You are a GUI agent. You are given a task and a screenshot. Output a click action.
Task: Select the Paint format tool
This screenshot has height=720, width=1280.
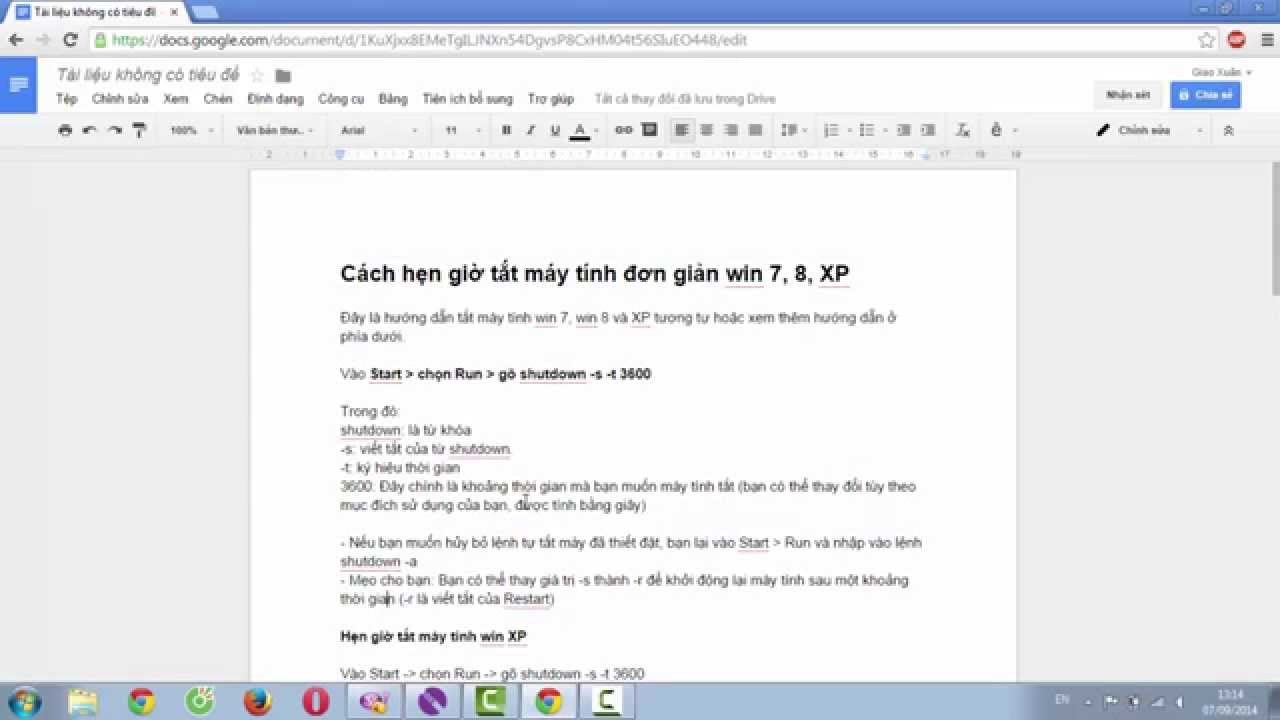coord(139,130)
